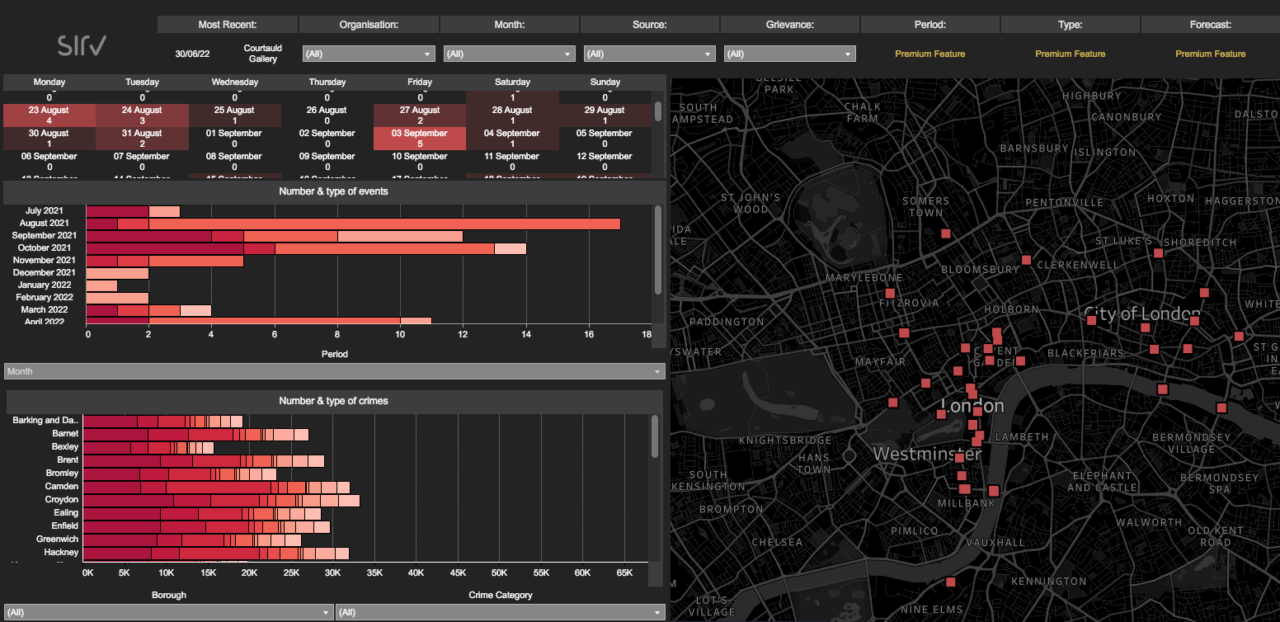Select the Camden bar in crimes chart

(200, 486)
